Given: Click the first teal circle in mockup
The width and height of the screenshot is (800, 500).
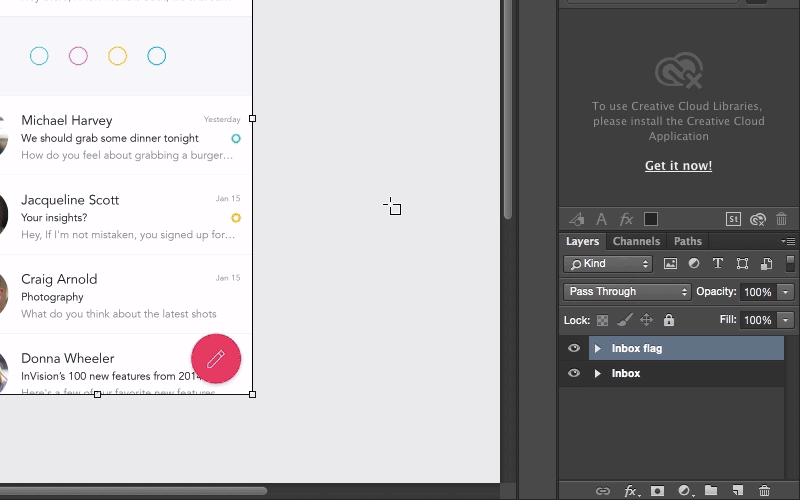Looking at the screenshot, I should click(39, 56).
